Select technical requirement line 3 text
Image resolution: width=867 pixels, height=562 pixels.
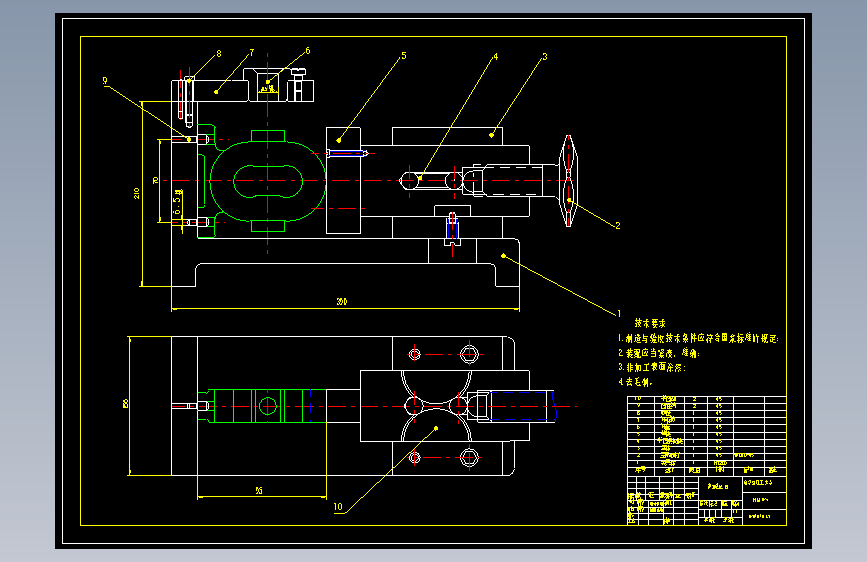[652, 367]
